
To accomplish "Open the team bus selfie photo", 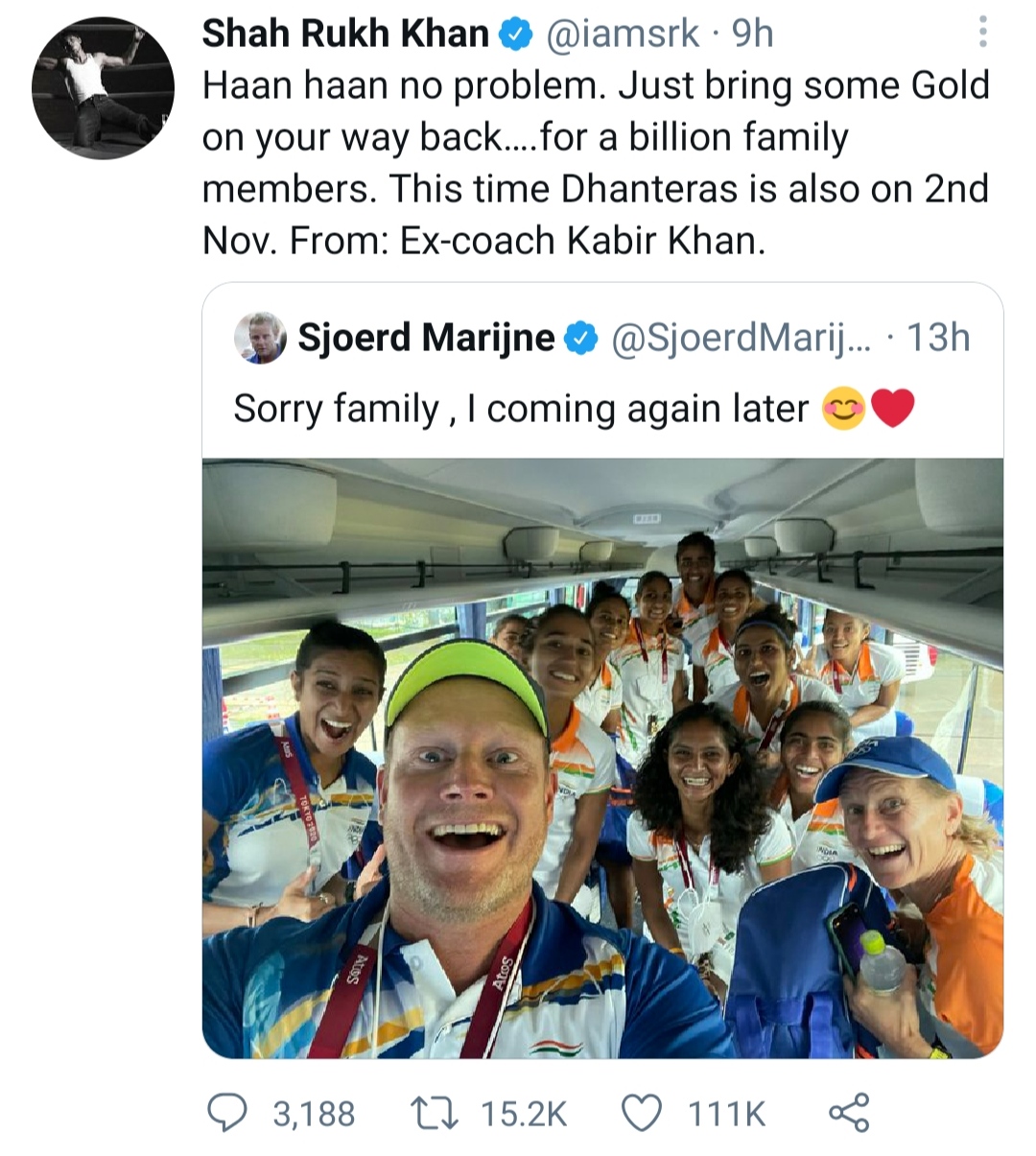I will point(602,758).
